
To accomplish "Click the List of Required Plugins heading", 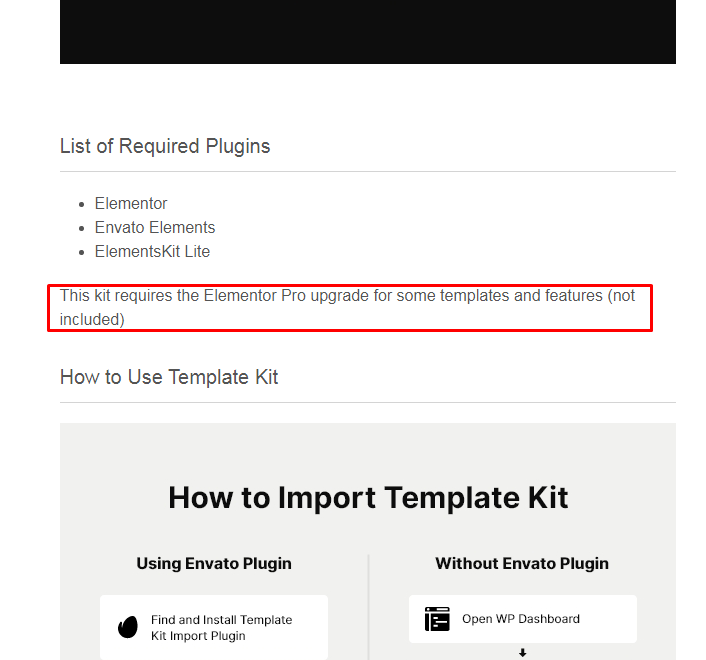I will pos(165,146).
